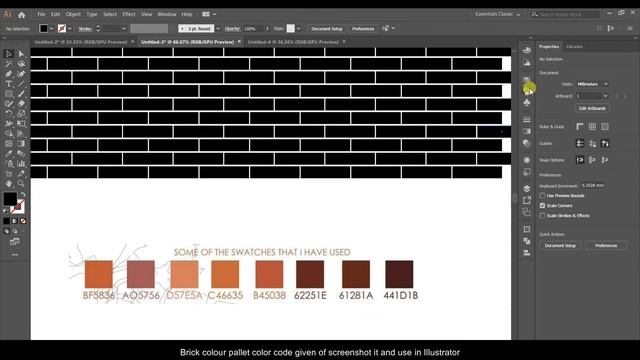
Task: Uncheck the Scale Corners checkbox
Action: tap(542, 205)
